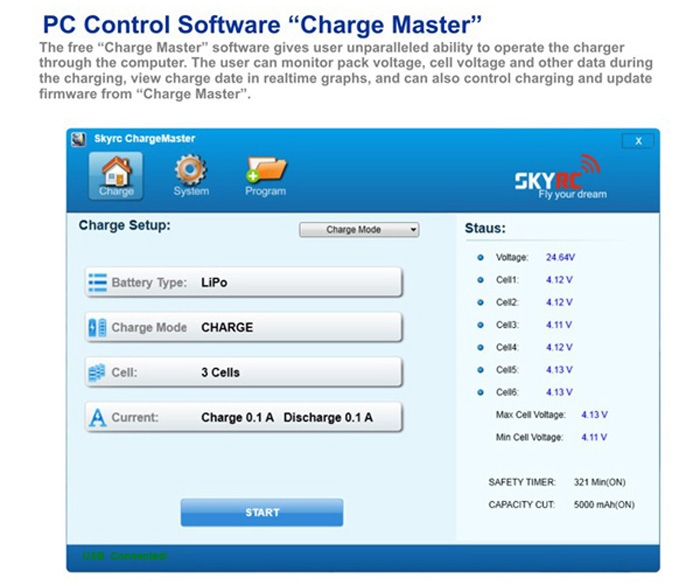
Task: Click the Cell5 status bullet
Action: coord(480,370)
